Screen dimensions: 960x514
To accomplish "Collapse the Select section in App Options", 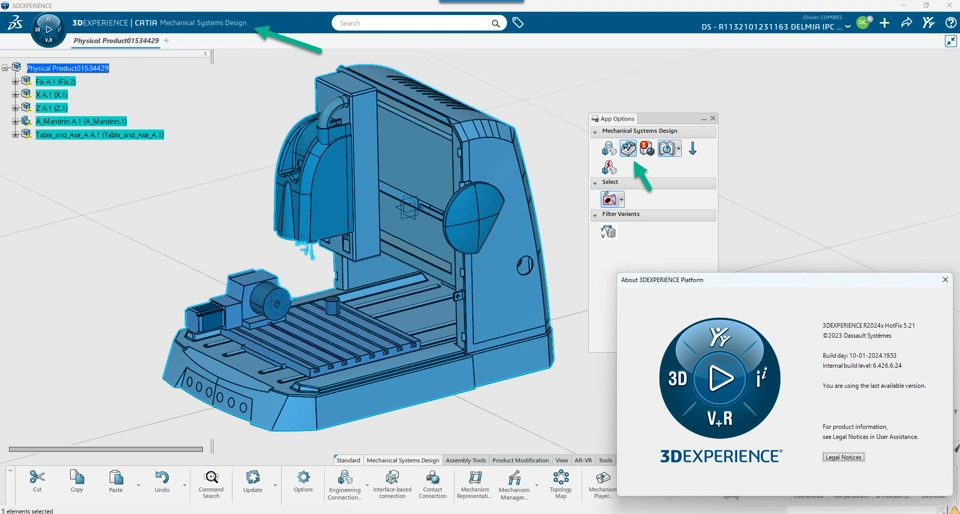I will (594, 182).
